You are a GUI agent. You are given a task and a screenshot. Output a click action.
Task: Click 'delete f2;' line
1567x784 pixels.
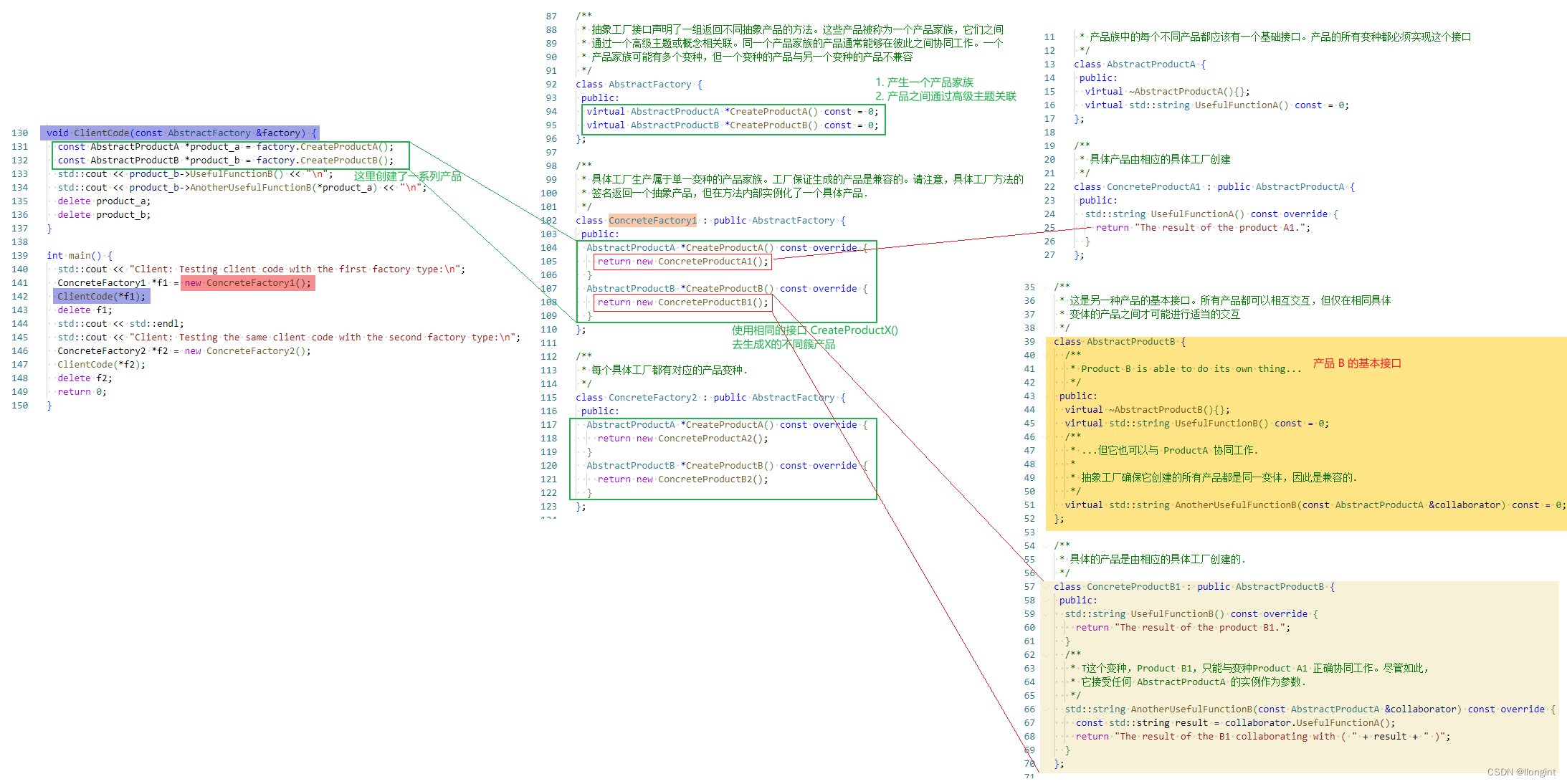coord(85,378)
